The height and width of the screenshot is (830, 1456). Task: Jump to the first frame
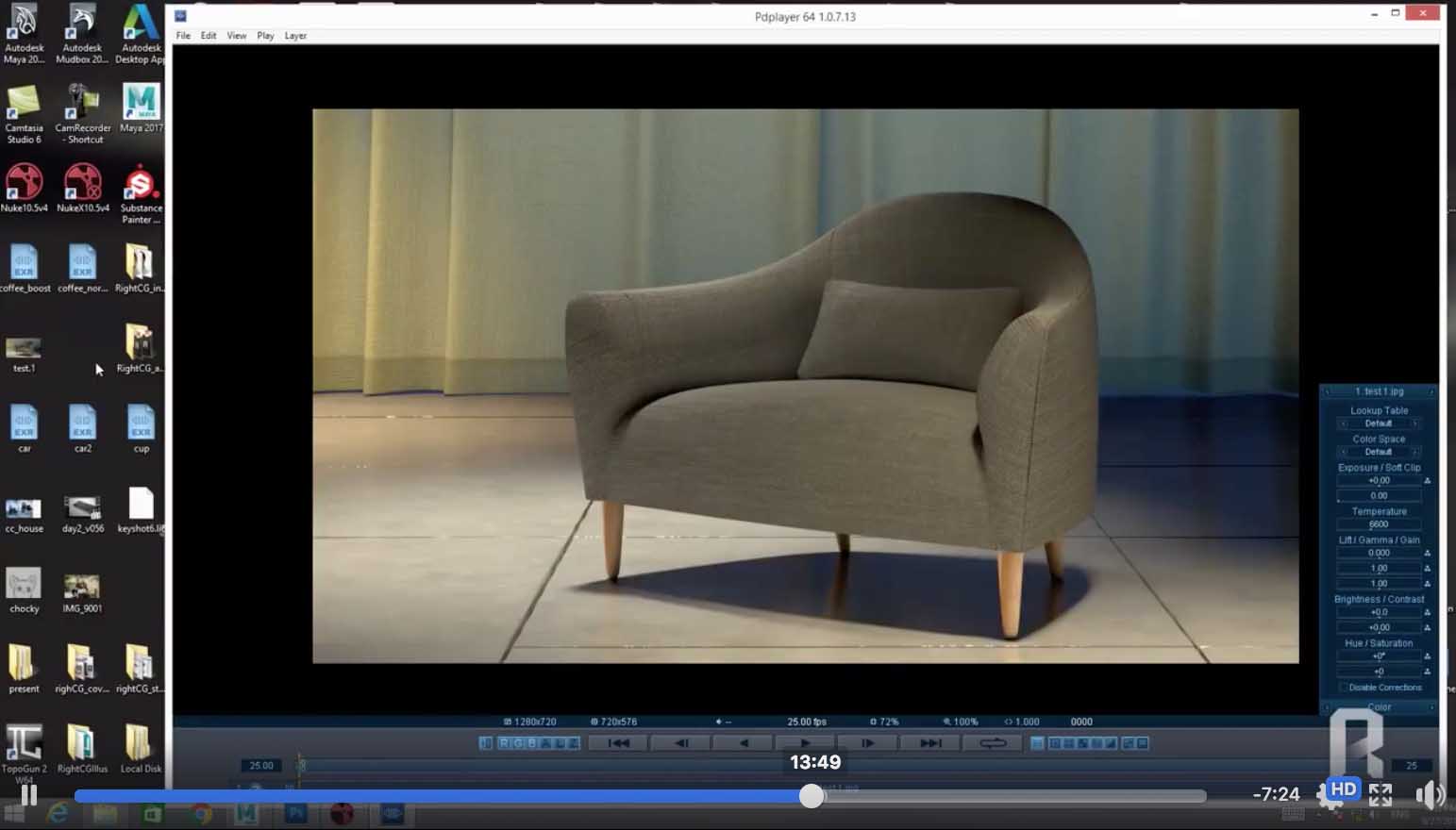619,743
